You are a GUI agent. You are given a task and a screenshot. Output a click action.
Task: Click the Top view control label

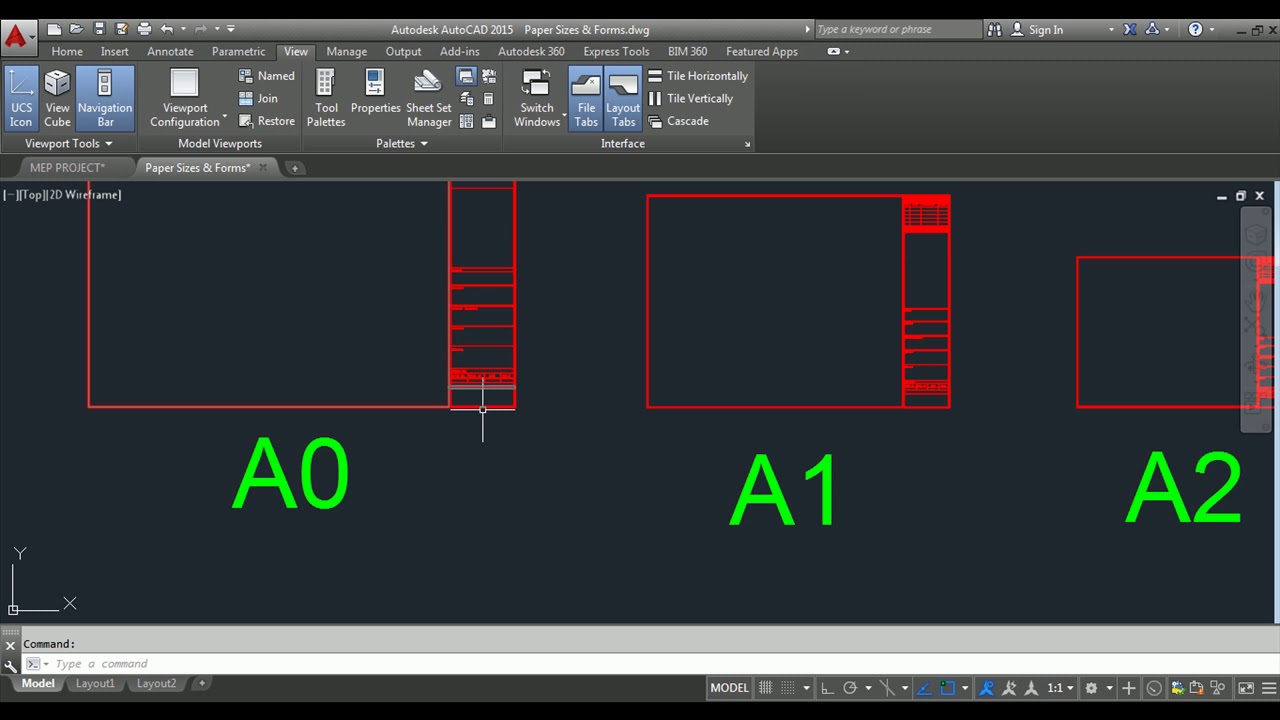[33, 195]
